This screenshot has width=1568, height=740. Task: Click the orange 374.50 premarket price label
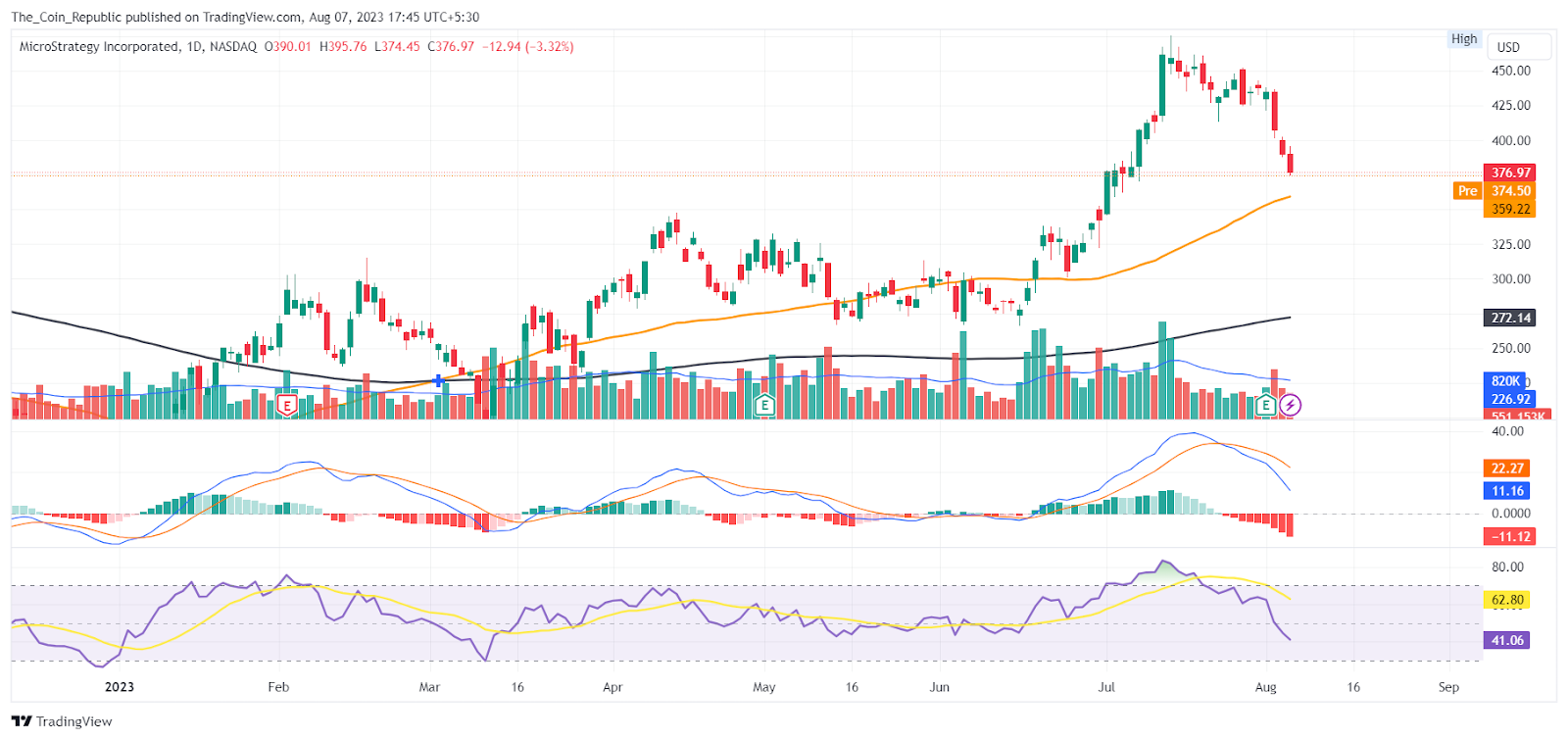pyautogui.click(x=1510, y=191)
